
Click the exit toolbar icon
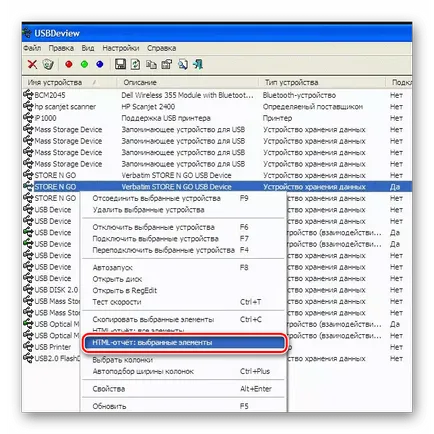(198, 64)
